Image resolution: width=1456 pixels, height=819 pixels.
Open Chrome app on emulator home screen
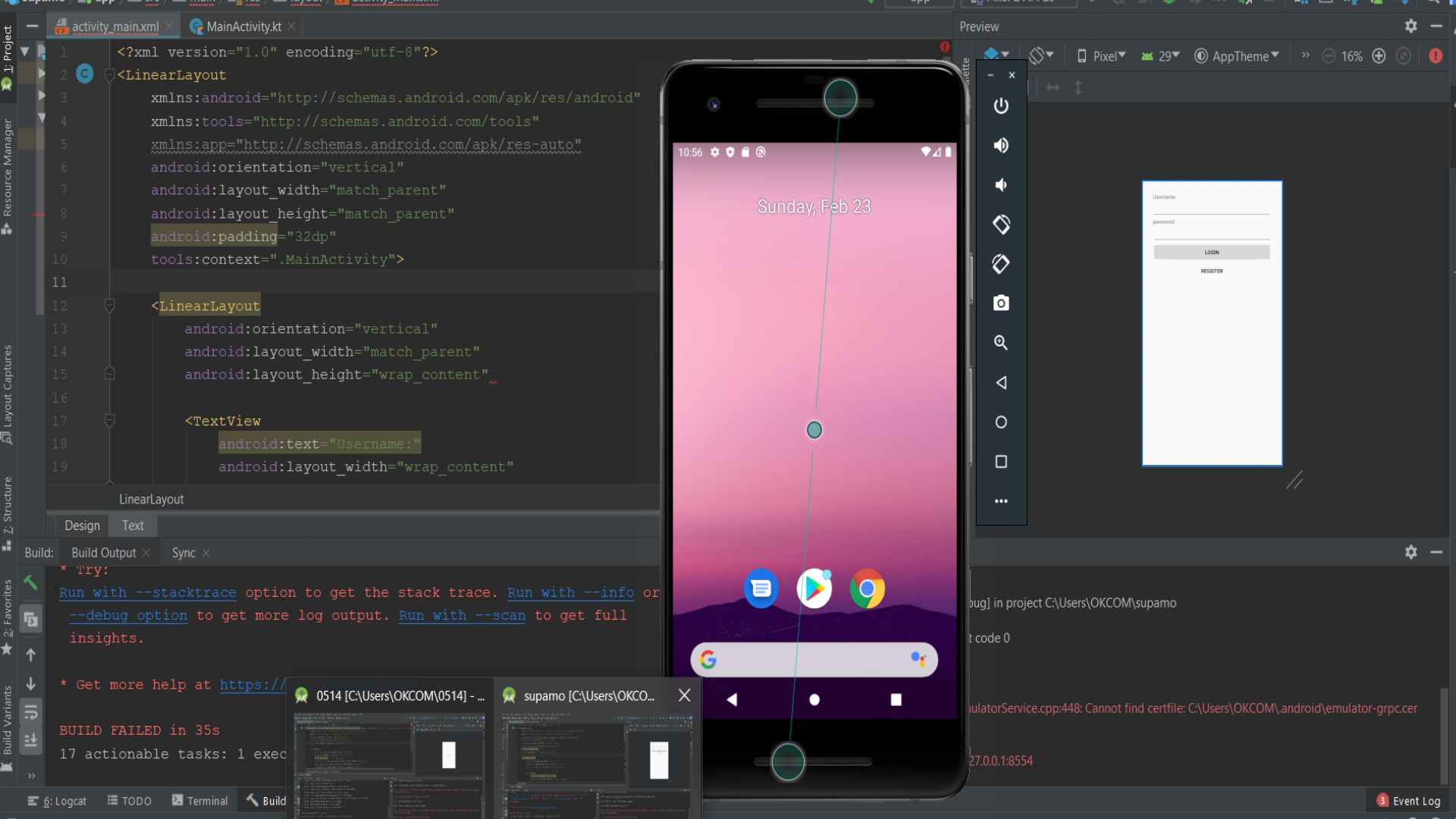[x=867, y=588]
